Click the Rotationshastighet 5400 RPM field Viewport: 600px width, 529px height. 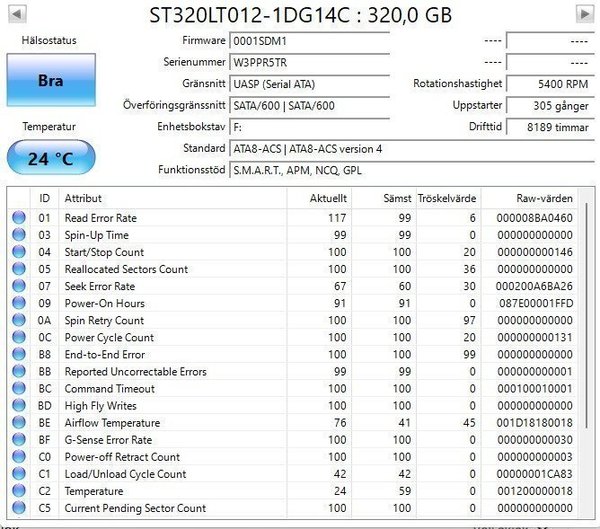coord(548,84)
